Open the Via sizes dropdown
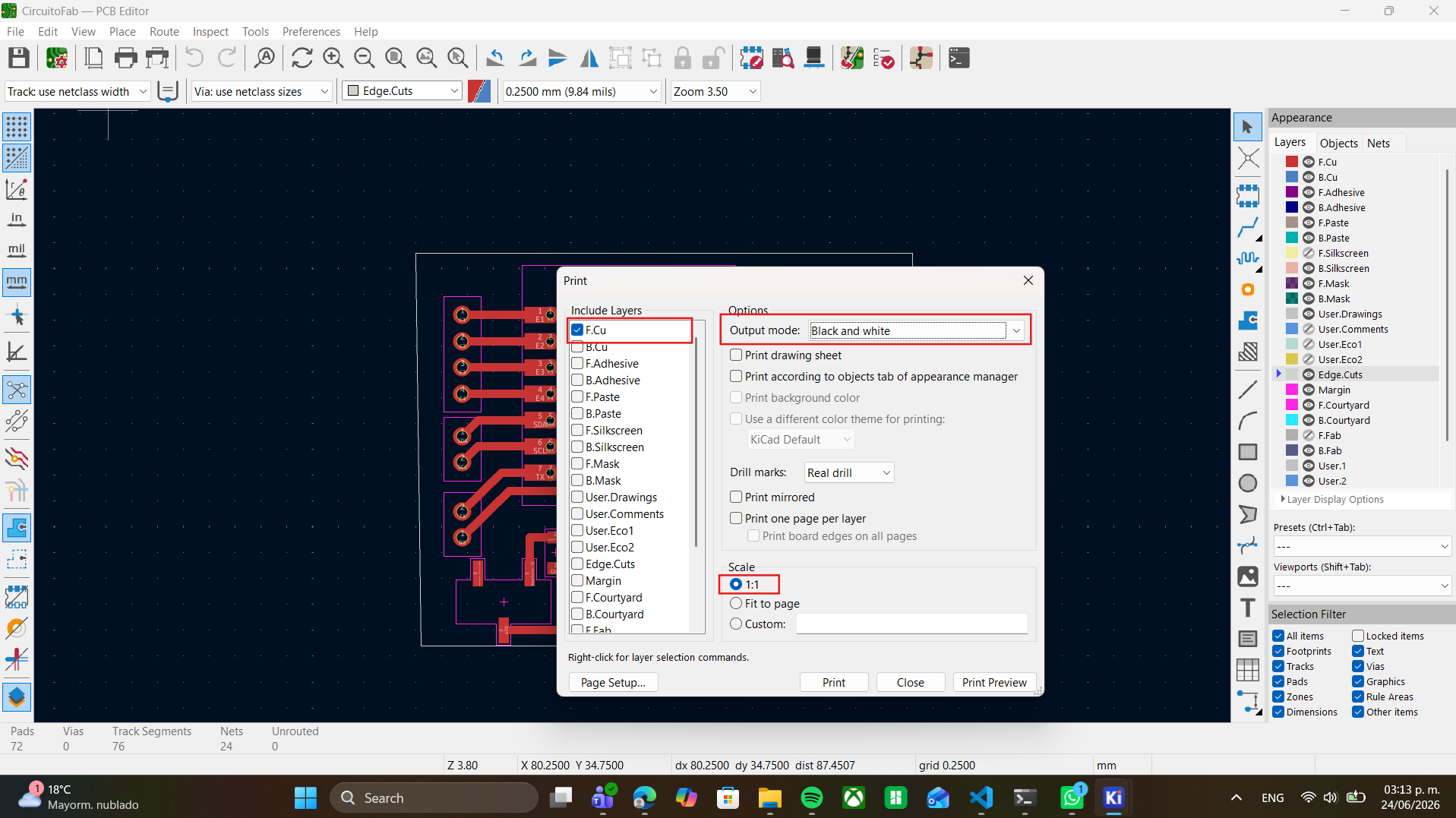The height and width of the screenshot is (818, 1456). (x=261, y=91)
